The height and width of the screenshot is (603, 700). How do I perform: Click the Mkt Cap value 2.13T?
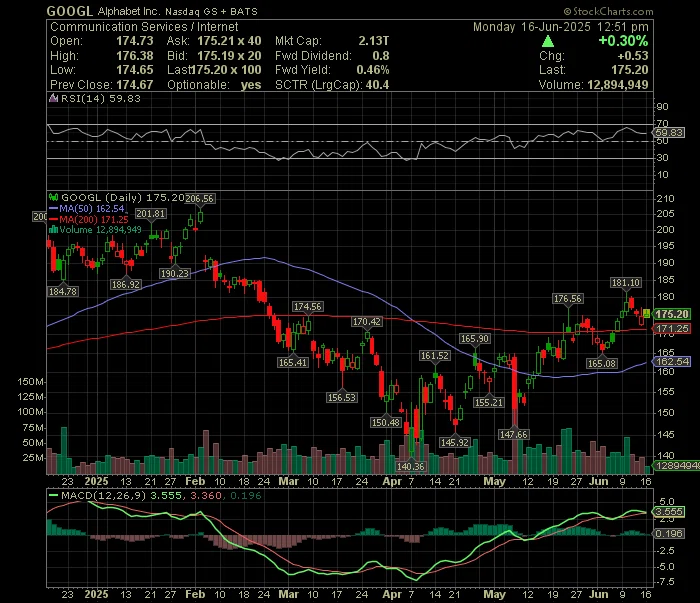tap(374, 41)
